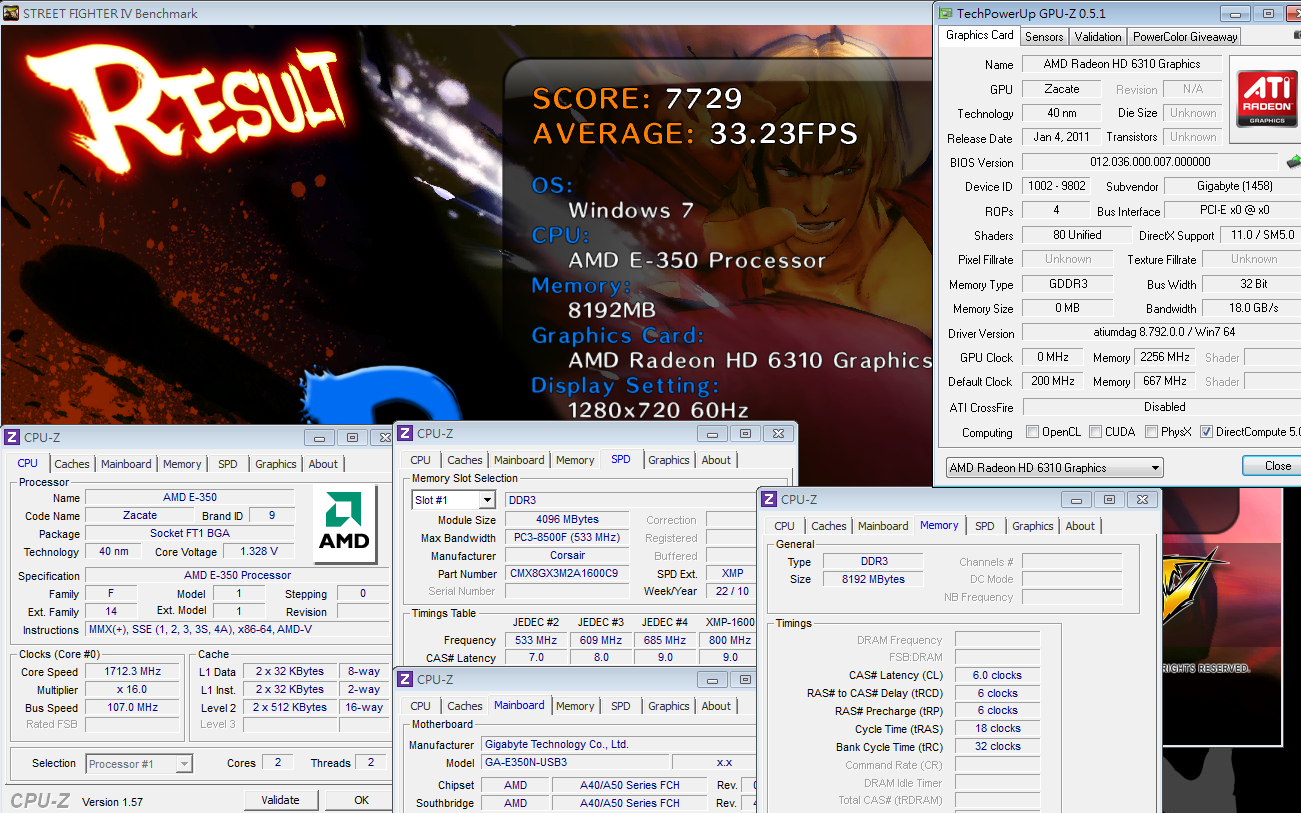
Task: Click the GPU-Z Shaders value 80 Unified
Action: [1078, 235]
